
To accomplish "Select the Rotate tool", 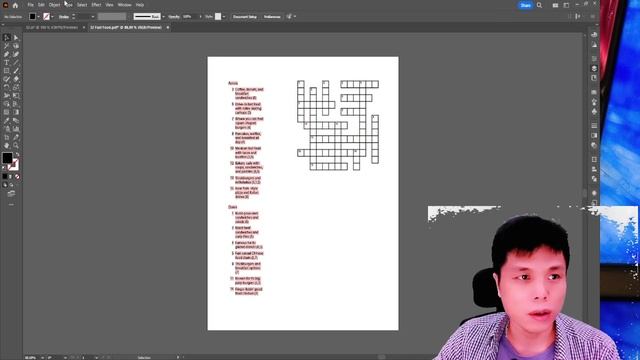I will (x=7, y=87).
